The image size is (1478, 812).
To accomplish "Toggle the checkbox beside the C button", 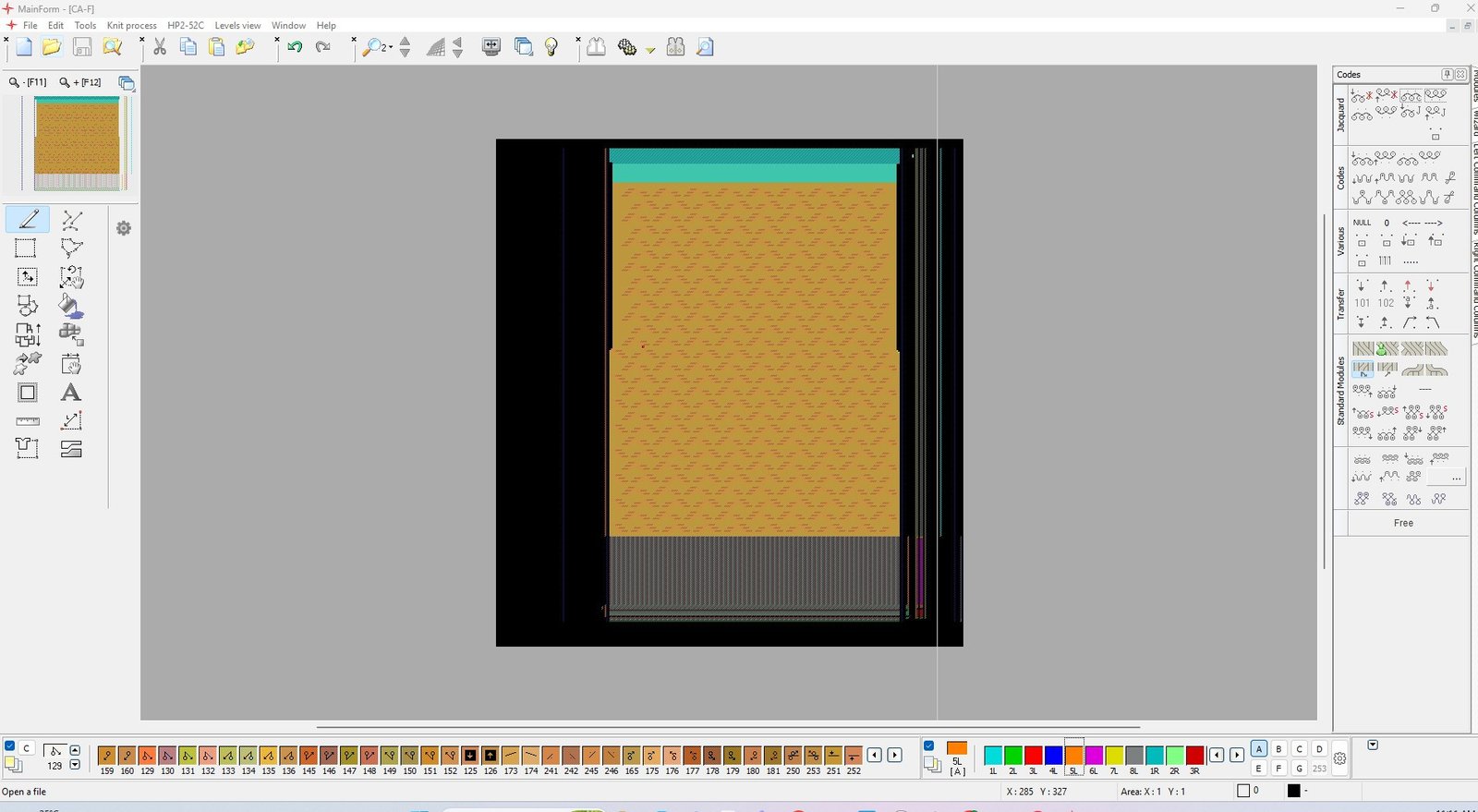I will click(10, 746).
